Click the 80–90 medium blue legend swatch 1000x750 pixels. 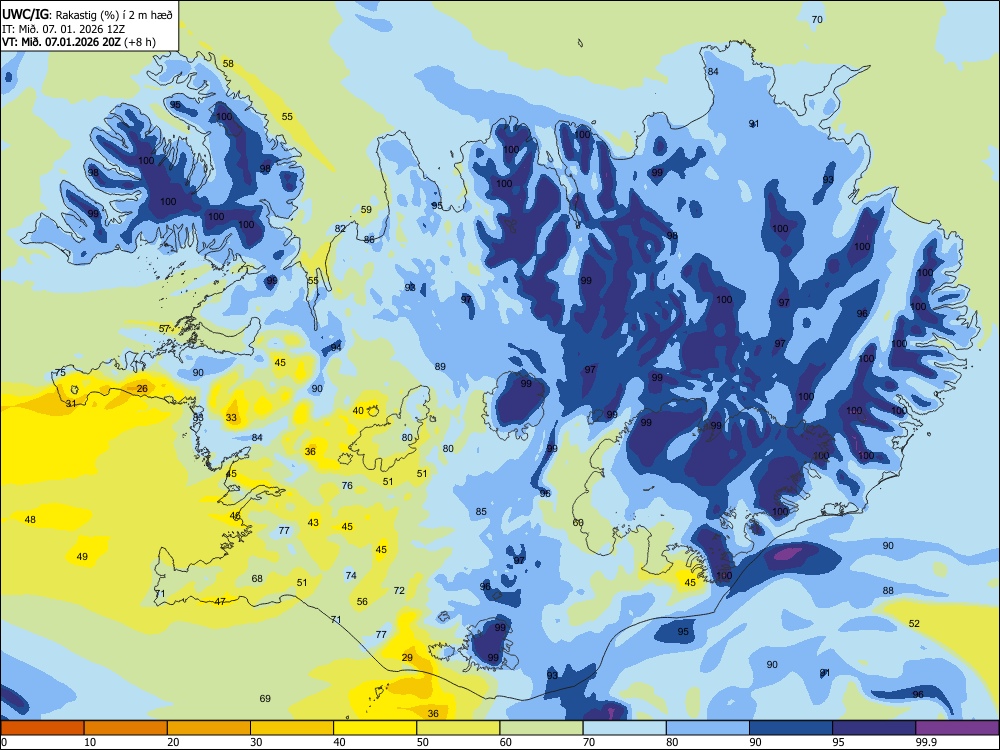click(708, 728)
